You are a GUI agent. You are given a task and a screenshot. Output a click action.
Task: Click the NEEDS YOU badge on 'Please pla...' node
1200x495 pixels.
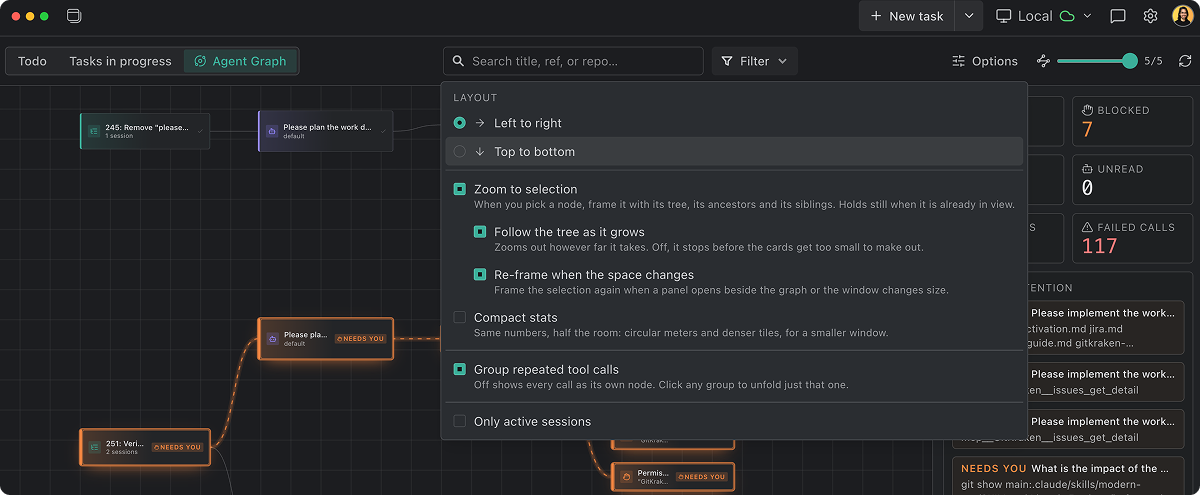pyautogui.click(x=360, y=339)
